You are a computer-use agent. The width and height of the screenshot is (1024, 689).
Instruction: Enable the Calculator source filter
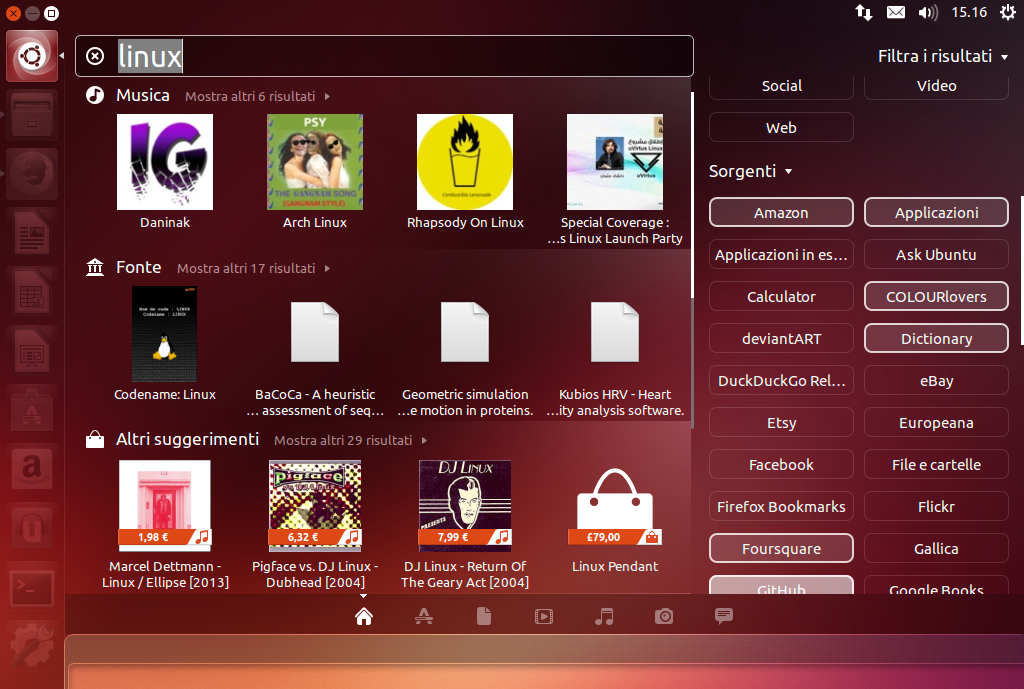781,296
